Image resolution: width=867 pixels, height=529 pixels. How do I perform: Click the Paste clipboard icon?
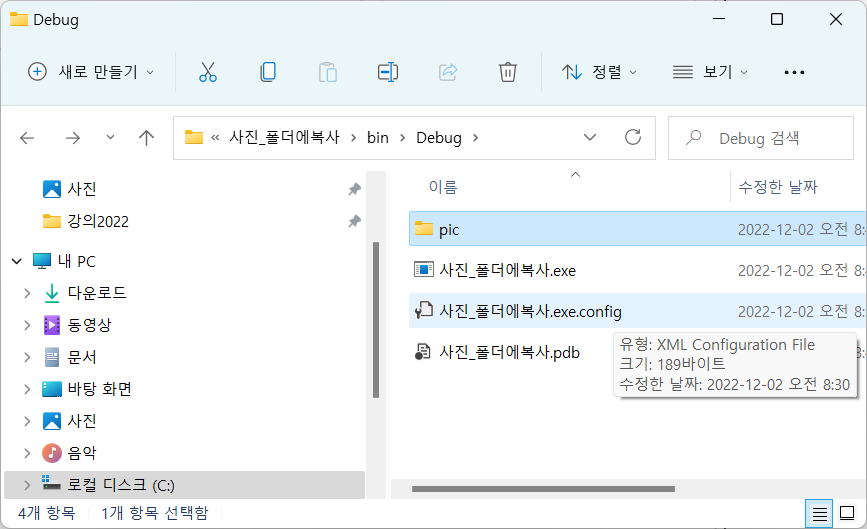click(328, 72)
